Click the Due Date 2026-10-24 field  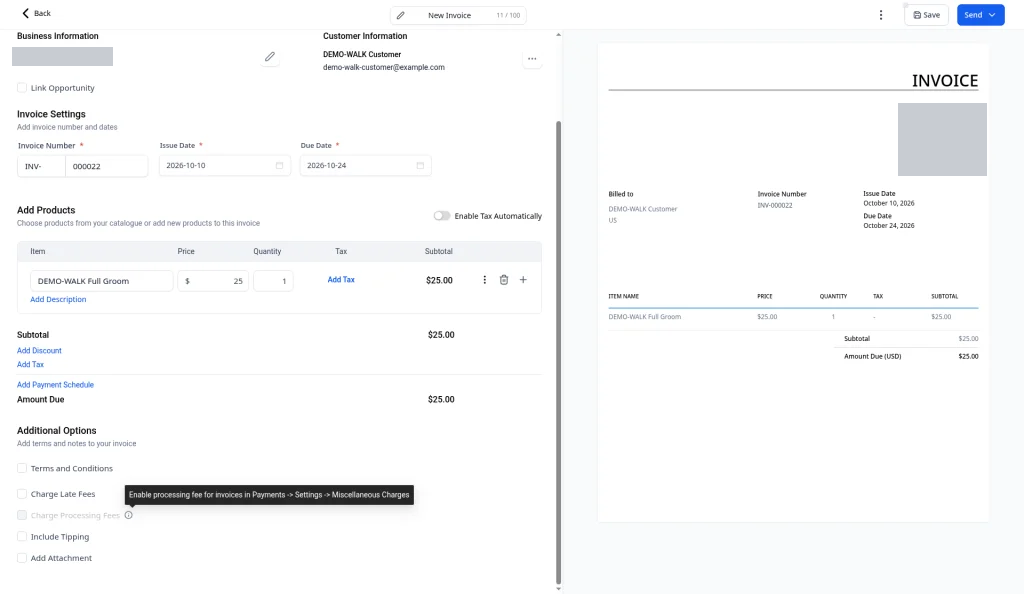[x=366, y=166]
